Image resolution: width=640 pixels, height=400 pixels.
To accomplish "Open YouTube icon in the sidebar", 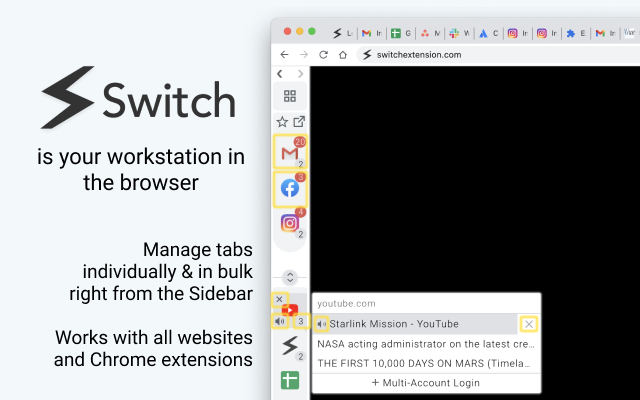I will pyautogui.click(x=290, y=310).
